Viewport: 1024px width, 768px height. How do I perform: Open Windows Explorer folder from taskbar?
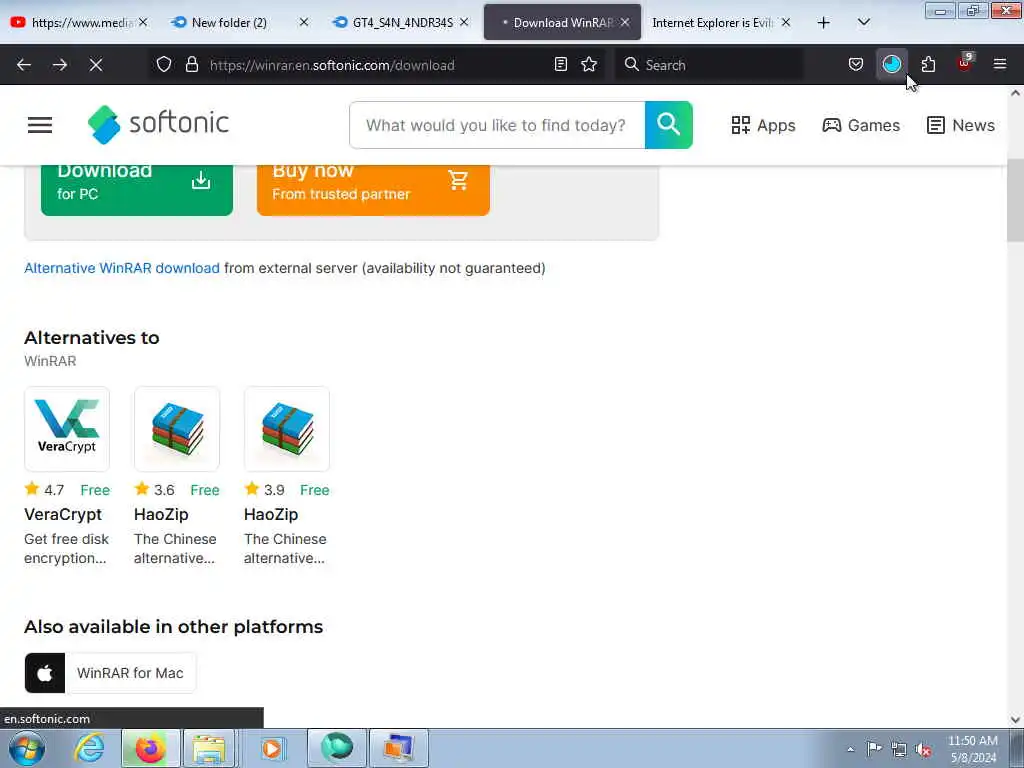pyautogui.click(x=209, y=748)
